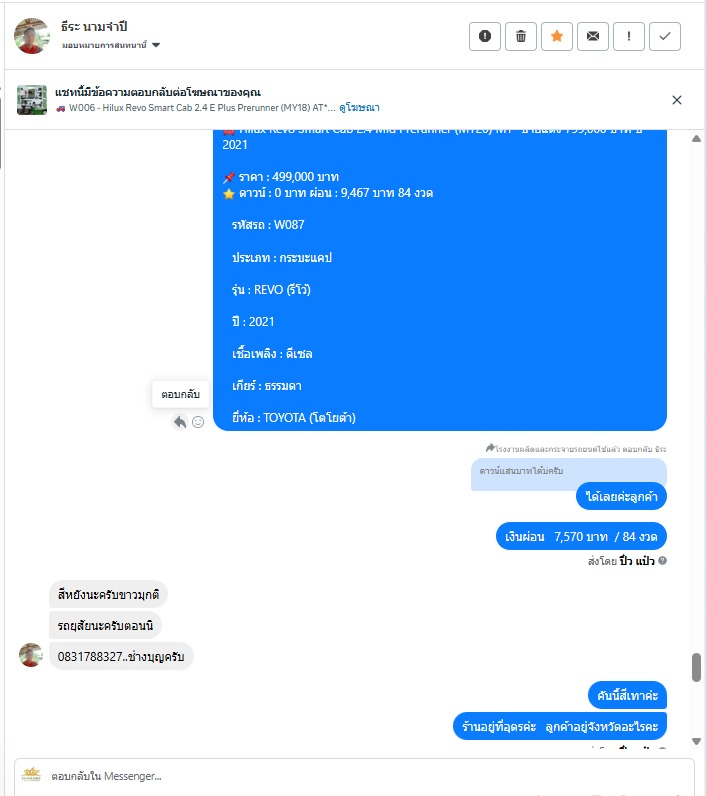Click scrollbar up arrow in chat

coord(696,139)
